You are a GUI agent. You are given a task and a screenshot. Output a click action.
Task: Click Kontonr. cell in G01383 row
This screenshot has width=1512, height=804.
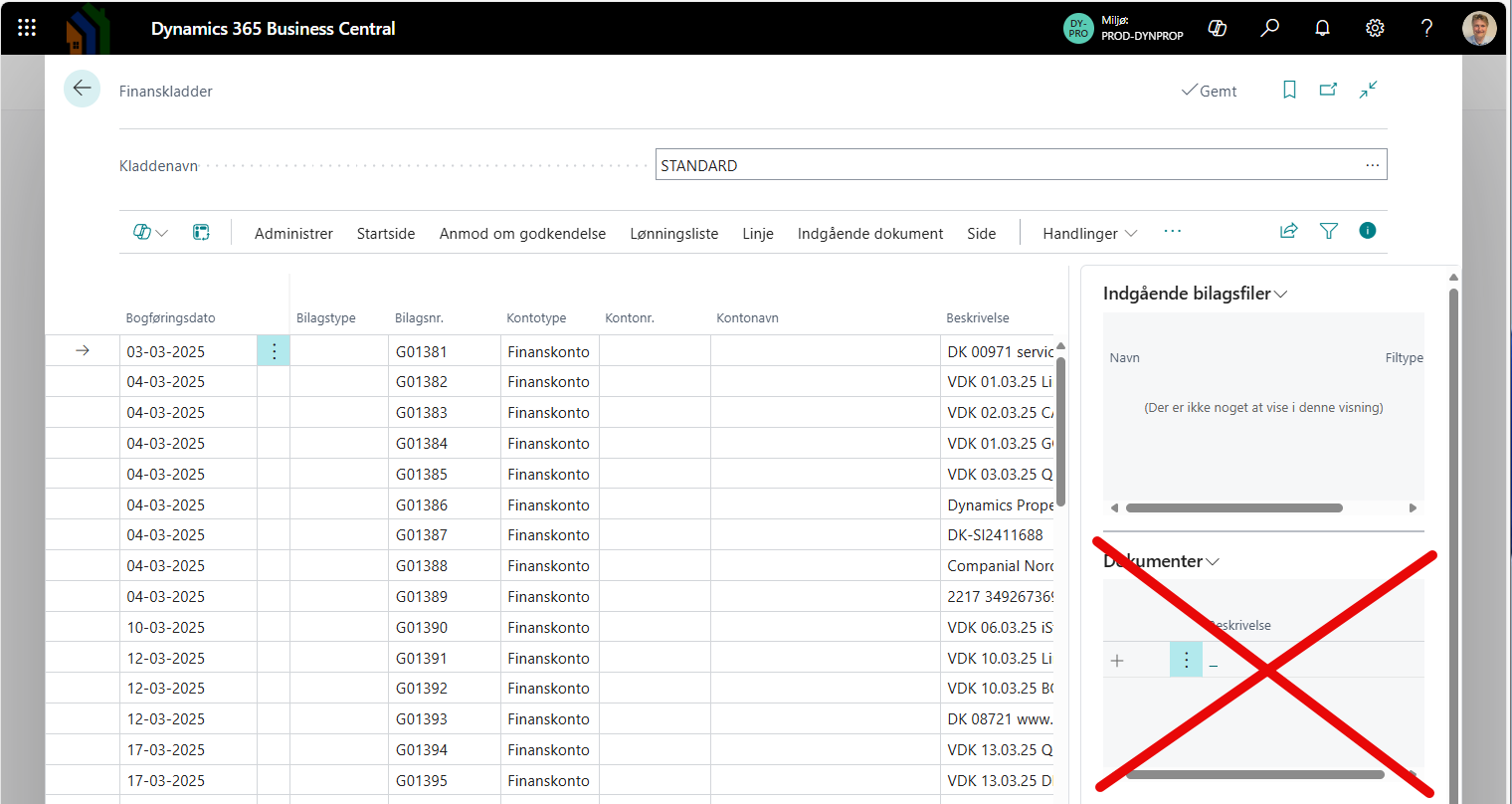(x=655, y=412)
